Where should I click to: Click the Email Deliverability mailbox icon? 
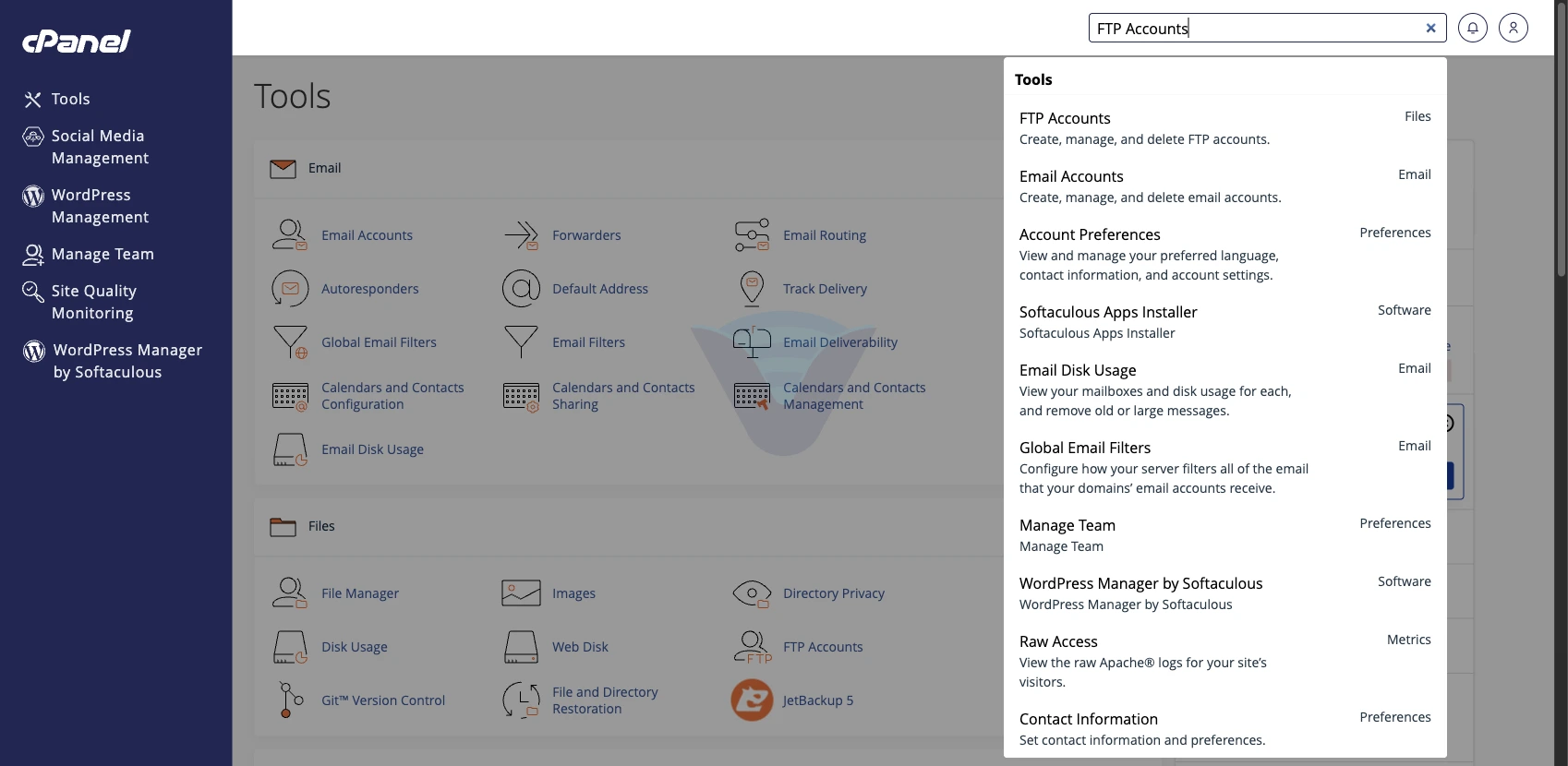tap(752, 342)
